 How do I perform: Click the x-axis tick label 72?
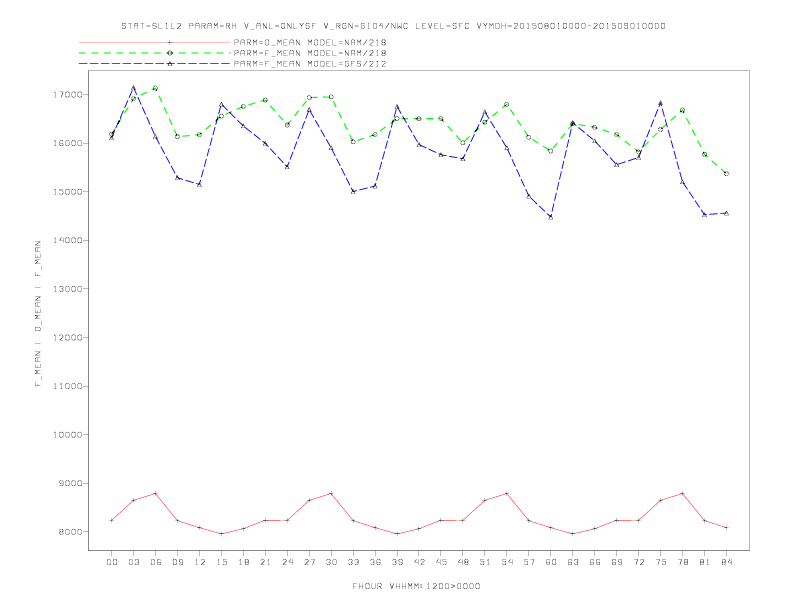[638, 562]
